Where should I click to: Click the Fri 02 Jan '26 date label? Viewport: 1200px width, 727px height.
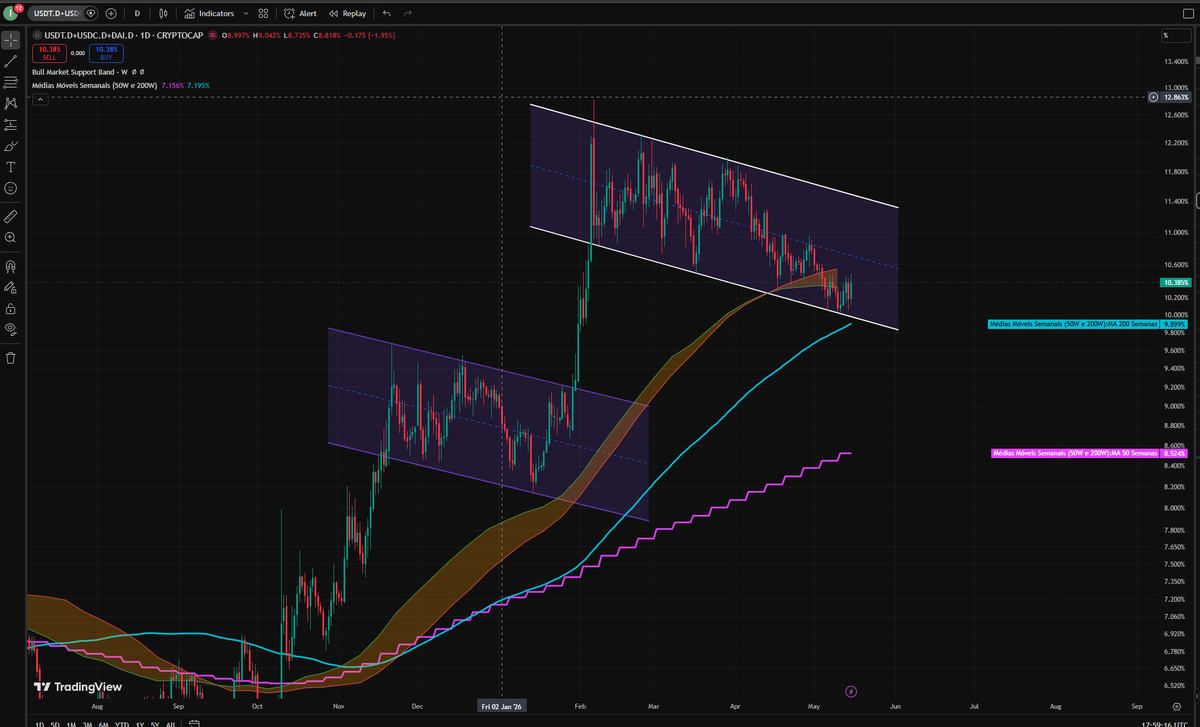coord(501,704)
